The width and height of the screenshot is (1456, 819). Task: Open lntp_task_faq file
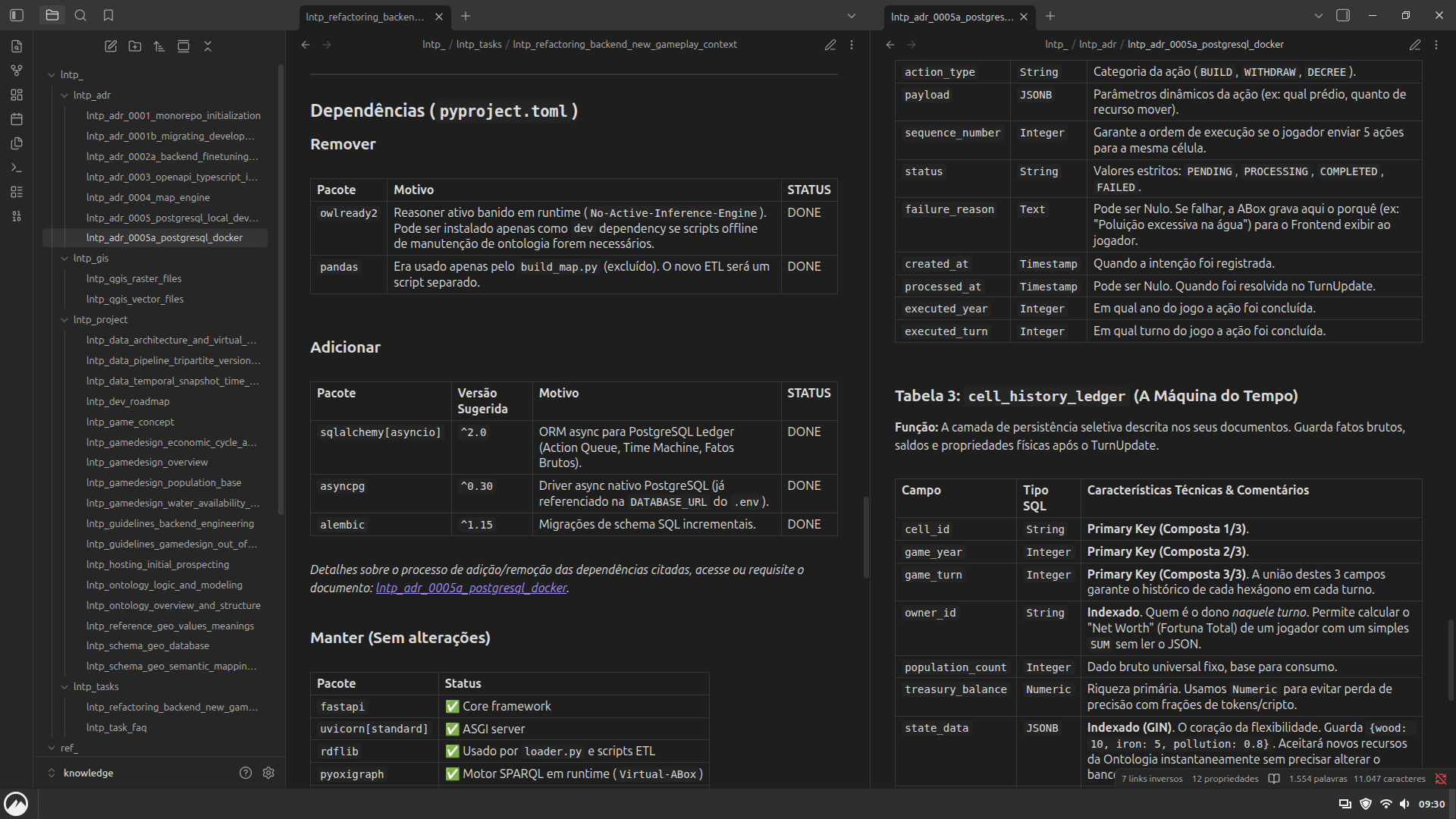(x=116, y=727)
